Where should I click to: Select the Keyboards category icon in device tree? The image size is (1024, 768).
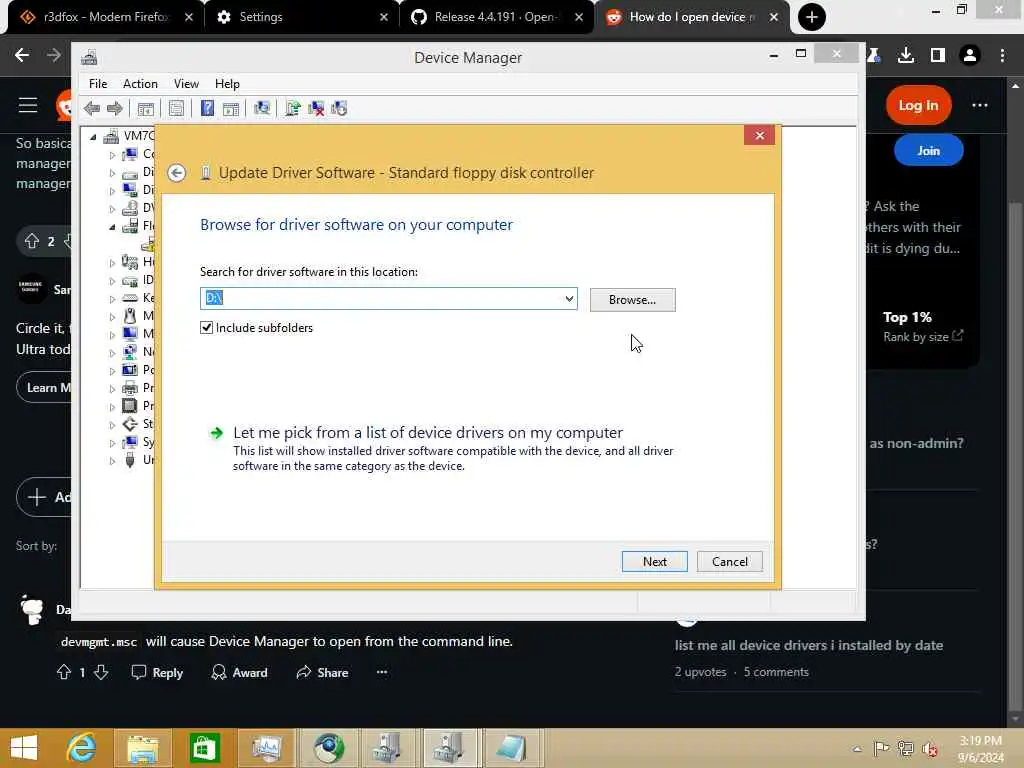point(130,298)
